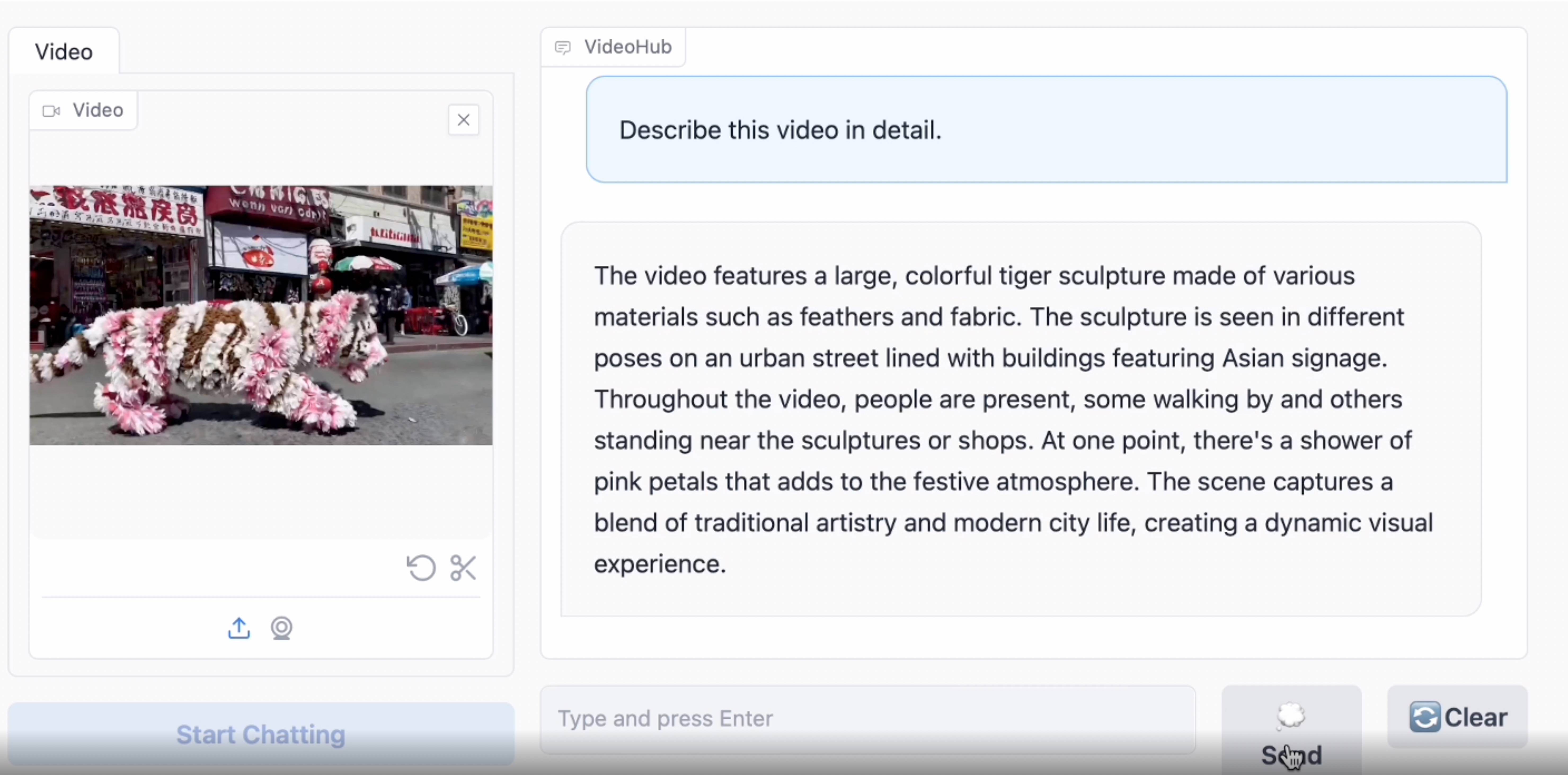Click 'Describe this video in detail' message
The height and width of the screenshot is (775, 1568).
pyautogui.click(x=780, y=130)
